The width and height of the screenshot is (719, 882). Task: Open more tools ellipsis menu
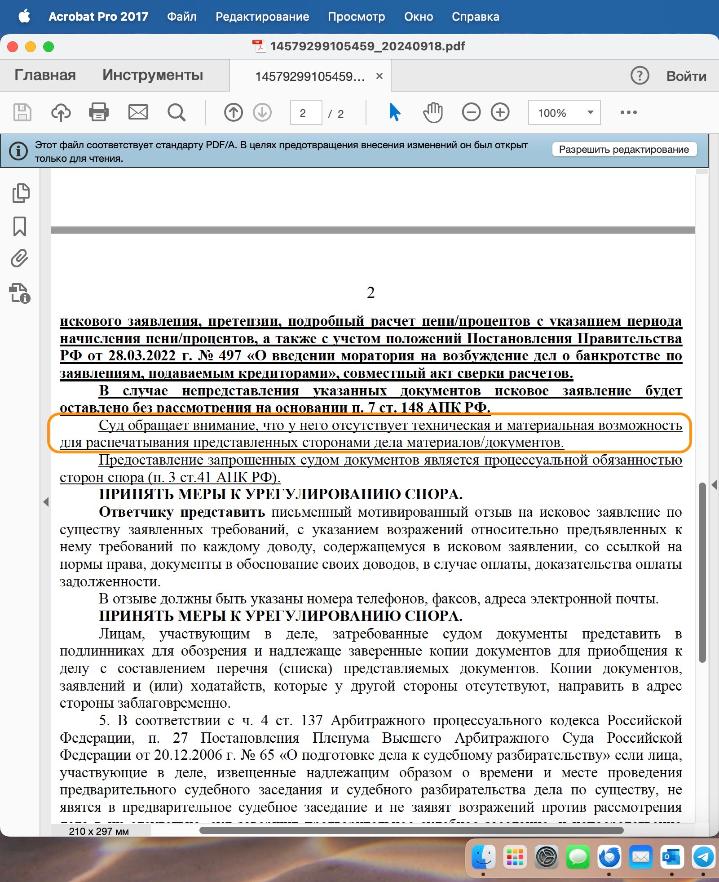point(628,112)
